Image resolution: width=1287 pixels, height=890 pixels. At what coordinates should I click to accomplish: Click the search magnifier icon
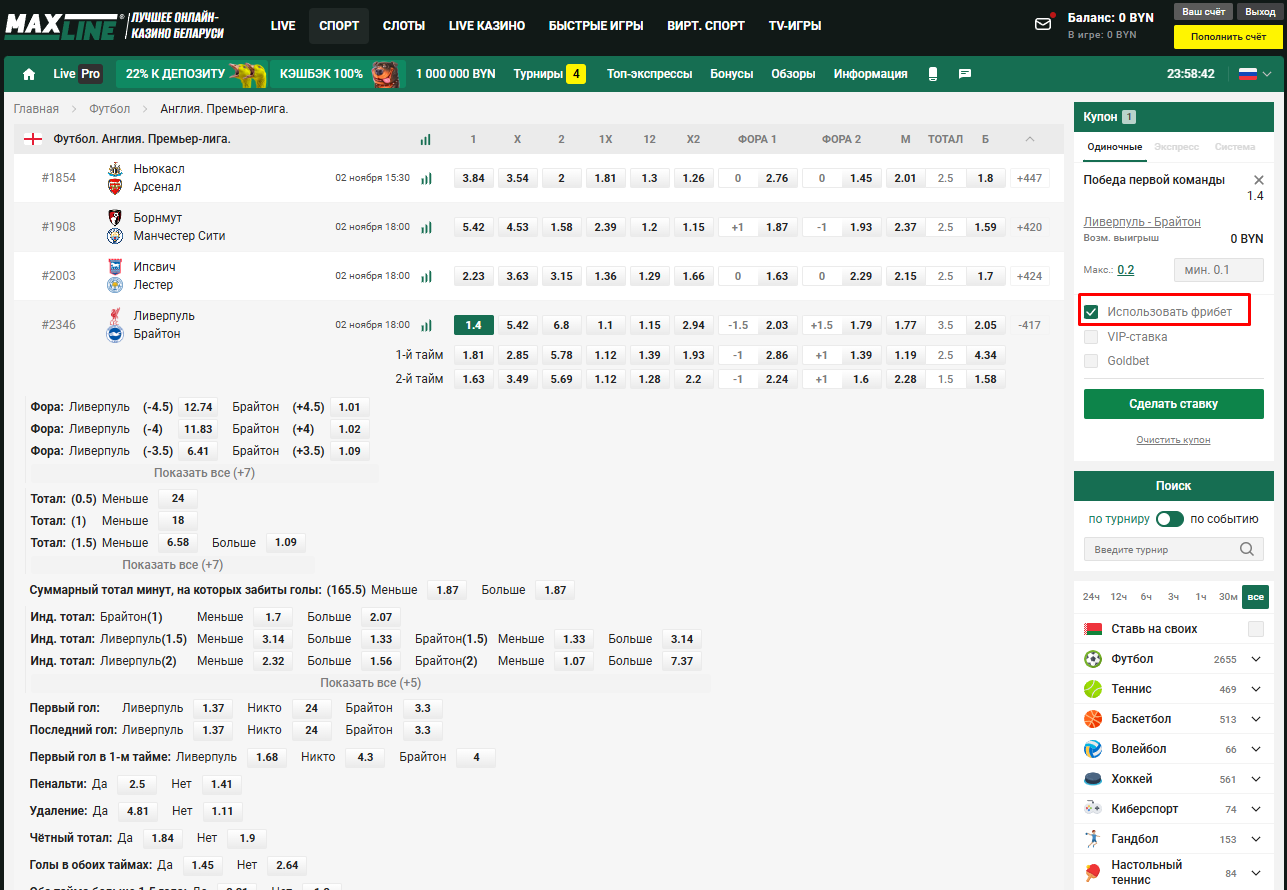click(1247, 549)
